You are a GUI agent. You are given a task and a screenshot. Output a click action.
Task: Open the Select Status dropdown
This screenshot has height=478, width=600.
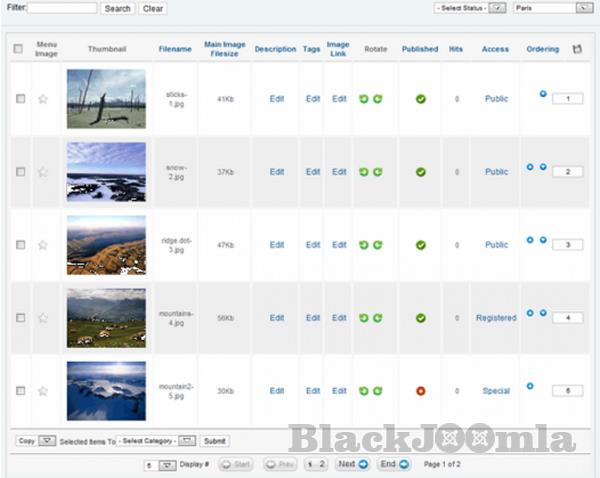(x=469, y=8)
